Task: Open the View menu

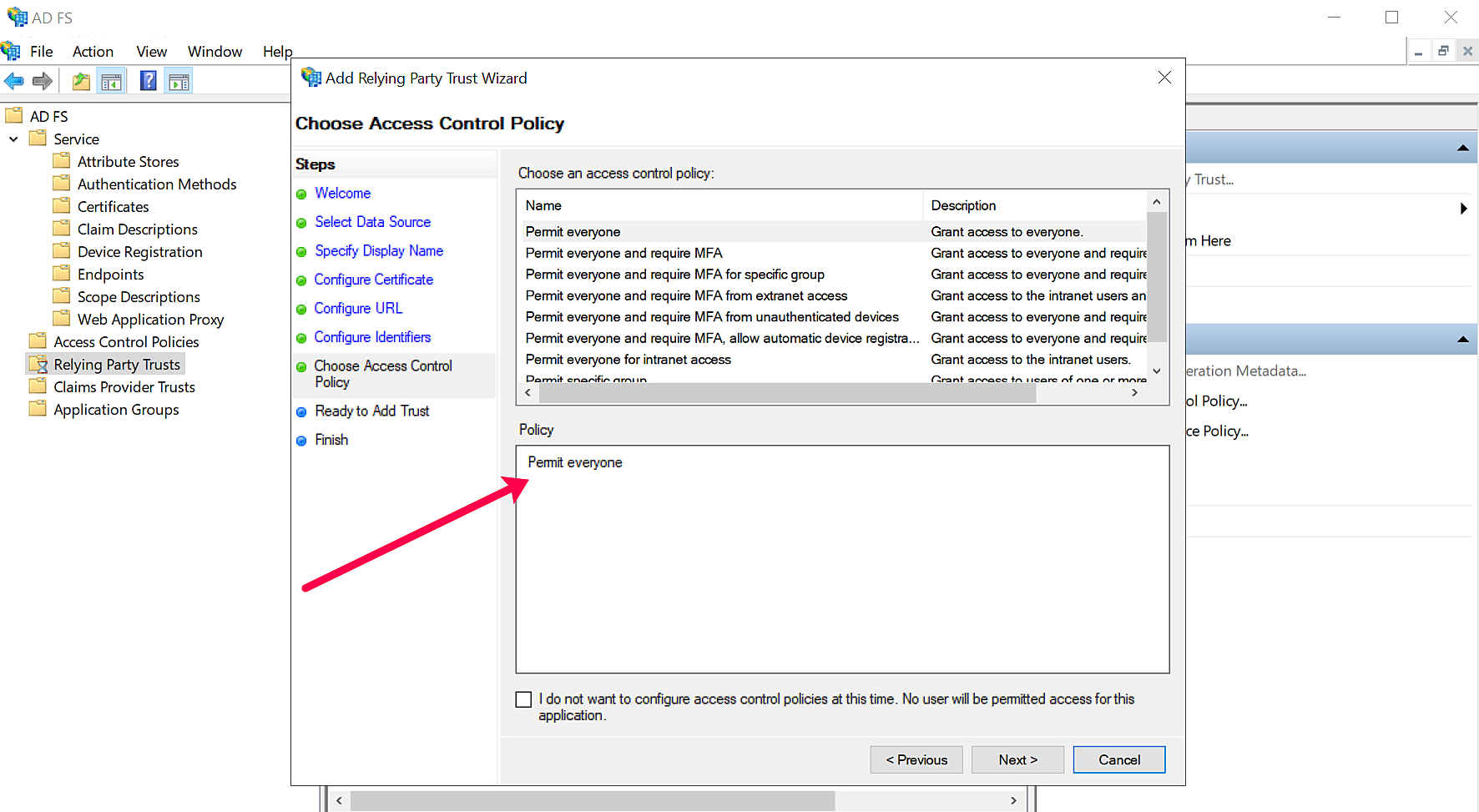Action: [x=151, y=52]
